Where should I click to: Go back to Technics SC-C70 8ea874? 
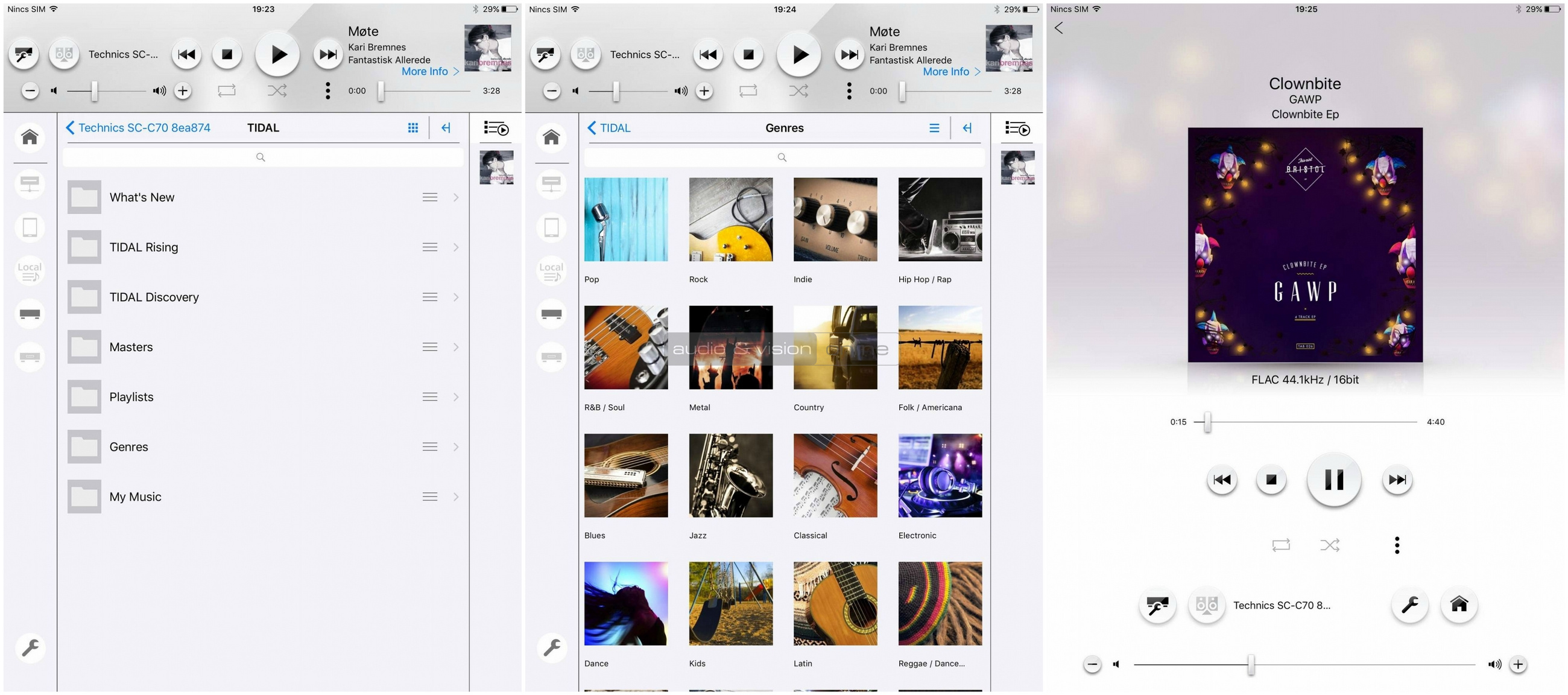(x=138, y=128)
